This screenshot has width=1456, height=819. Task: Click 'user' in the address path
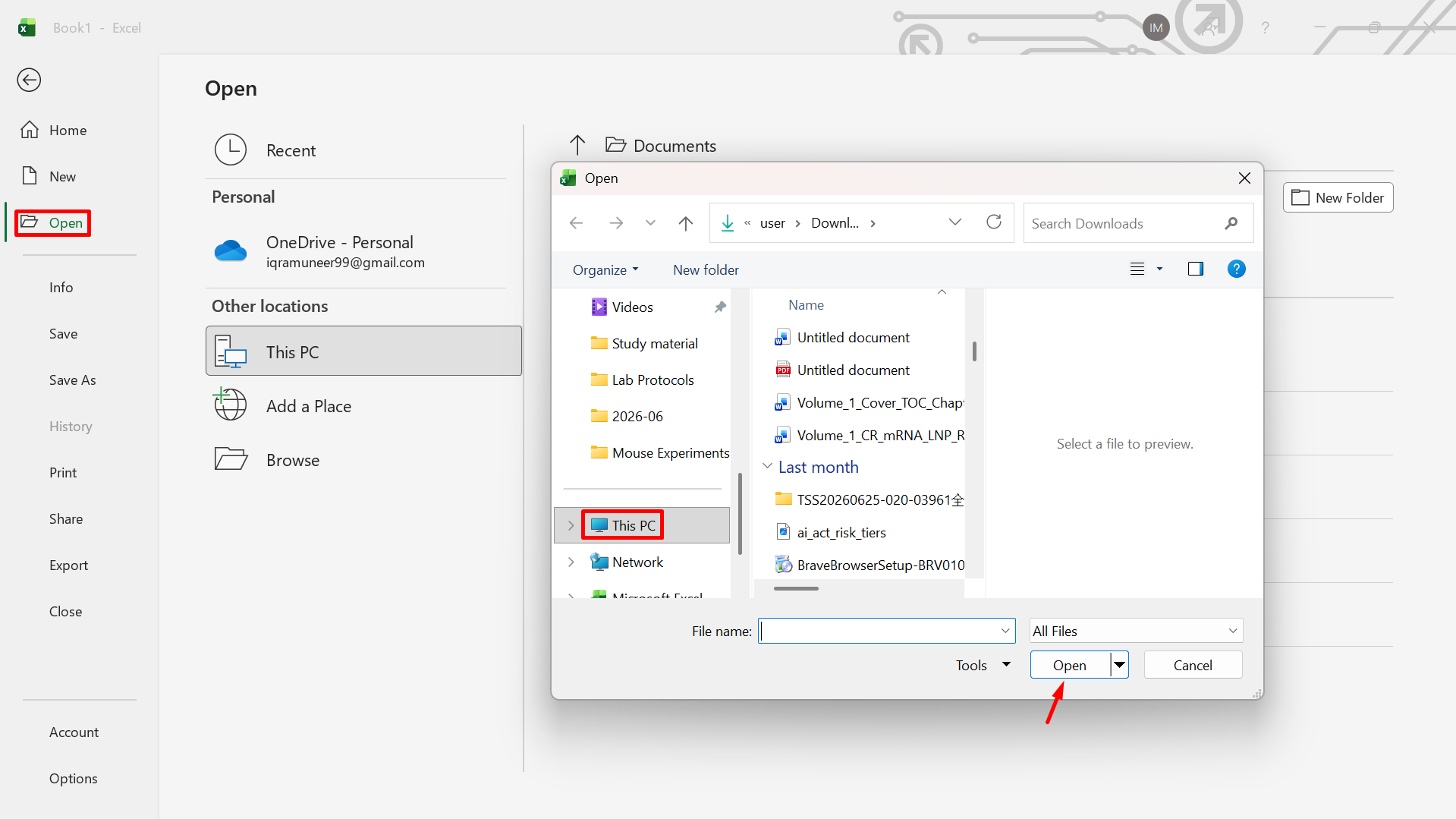(x=772, y=223)
